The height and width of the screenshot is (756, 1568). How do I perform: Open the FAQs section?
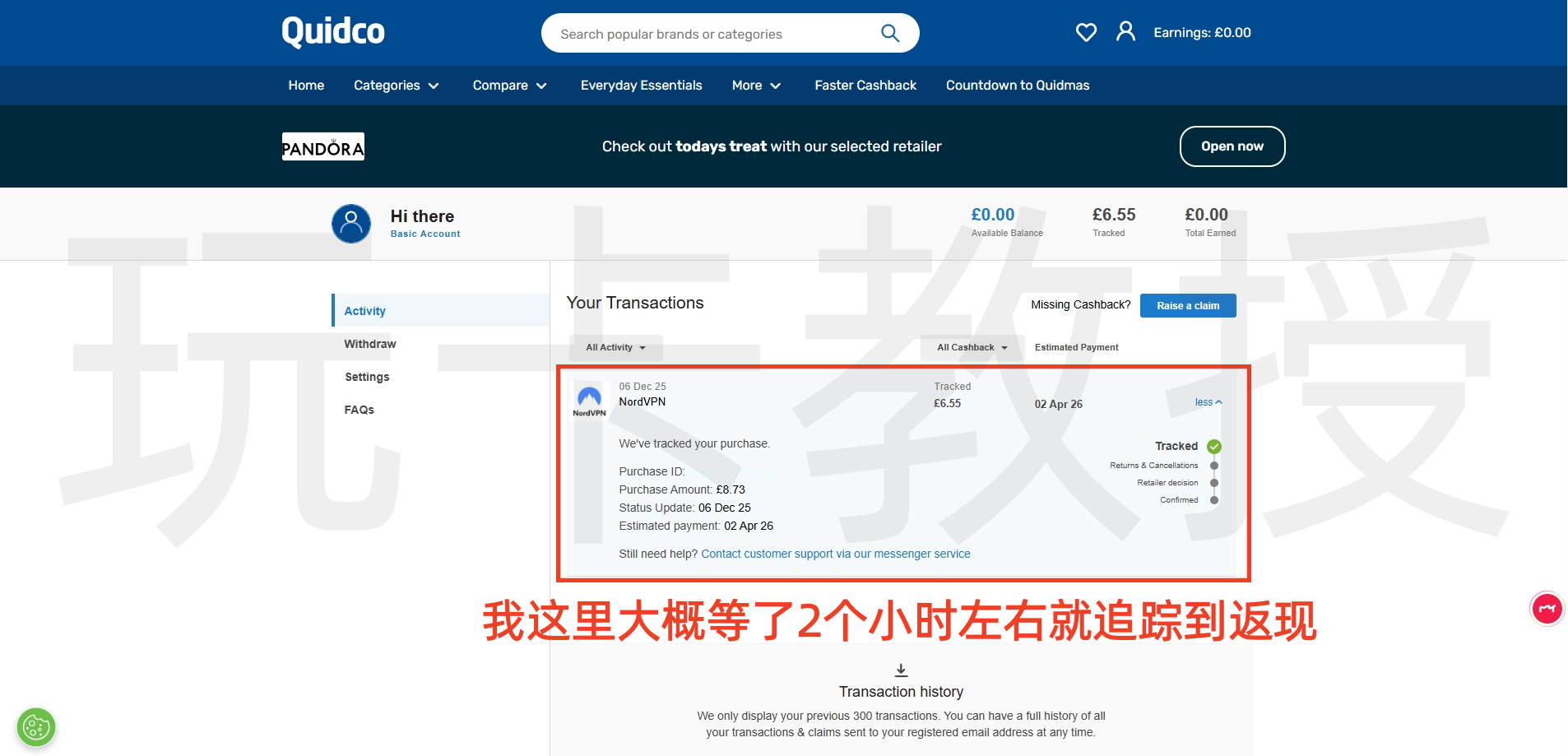click(x=359, y=409)
